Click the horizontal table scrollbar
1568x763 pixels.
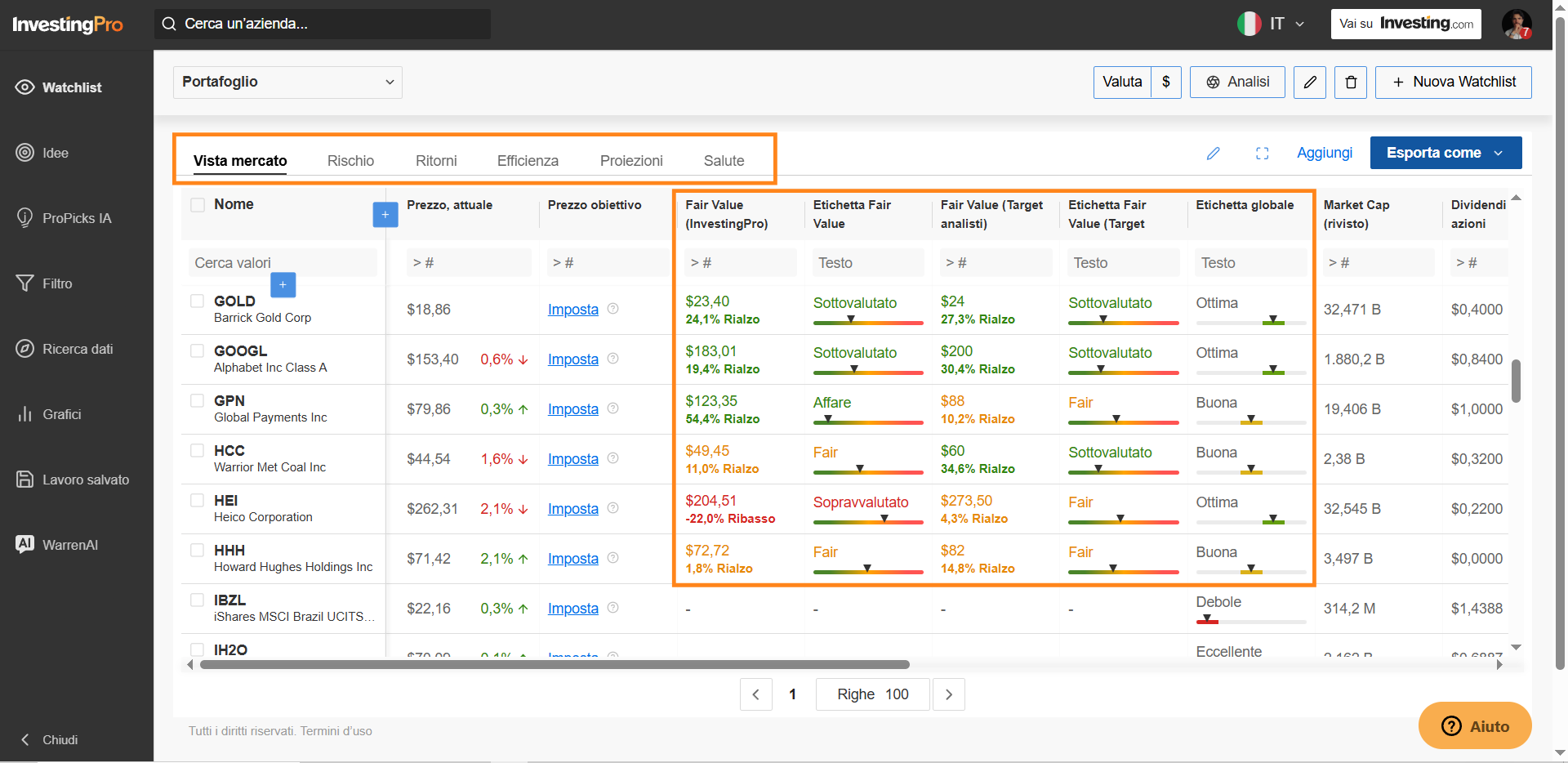click(x=555, y=664)
